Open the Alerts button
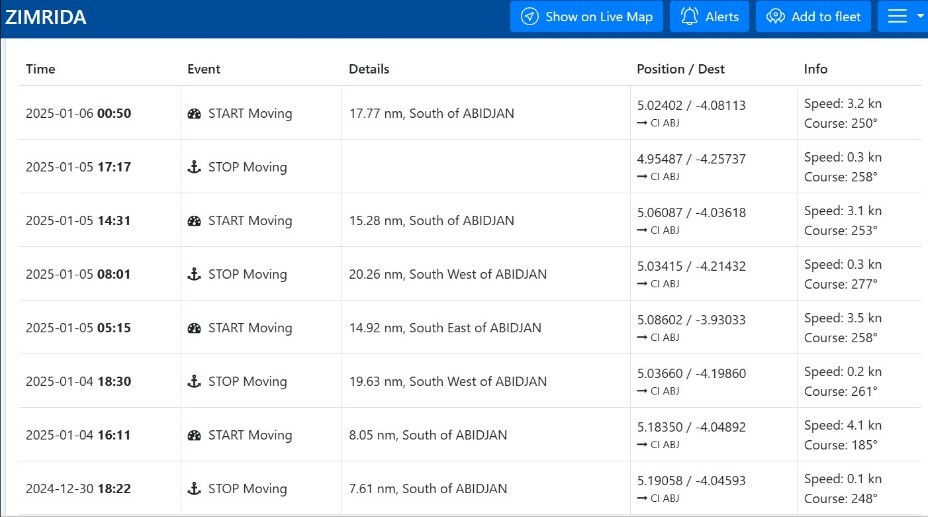Screen dimensions: 928x517 [x=709, y=17]
